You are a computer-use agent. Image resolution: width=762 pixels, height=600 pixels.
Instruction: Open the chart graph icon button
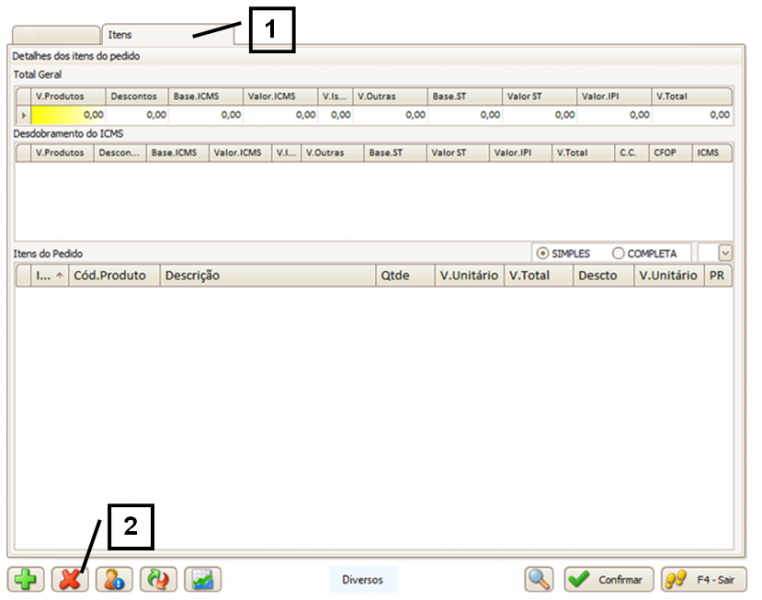pyautogui.click(x=202, y=579)
